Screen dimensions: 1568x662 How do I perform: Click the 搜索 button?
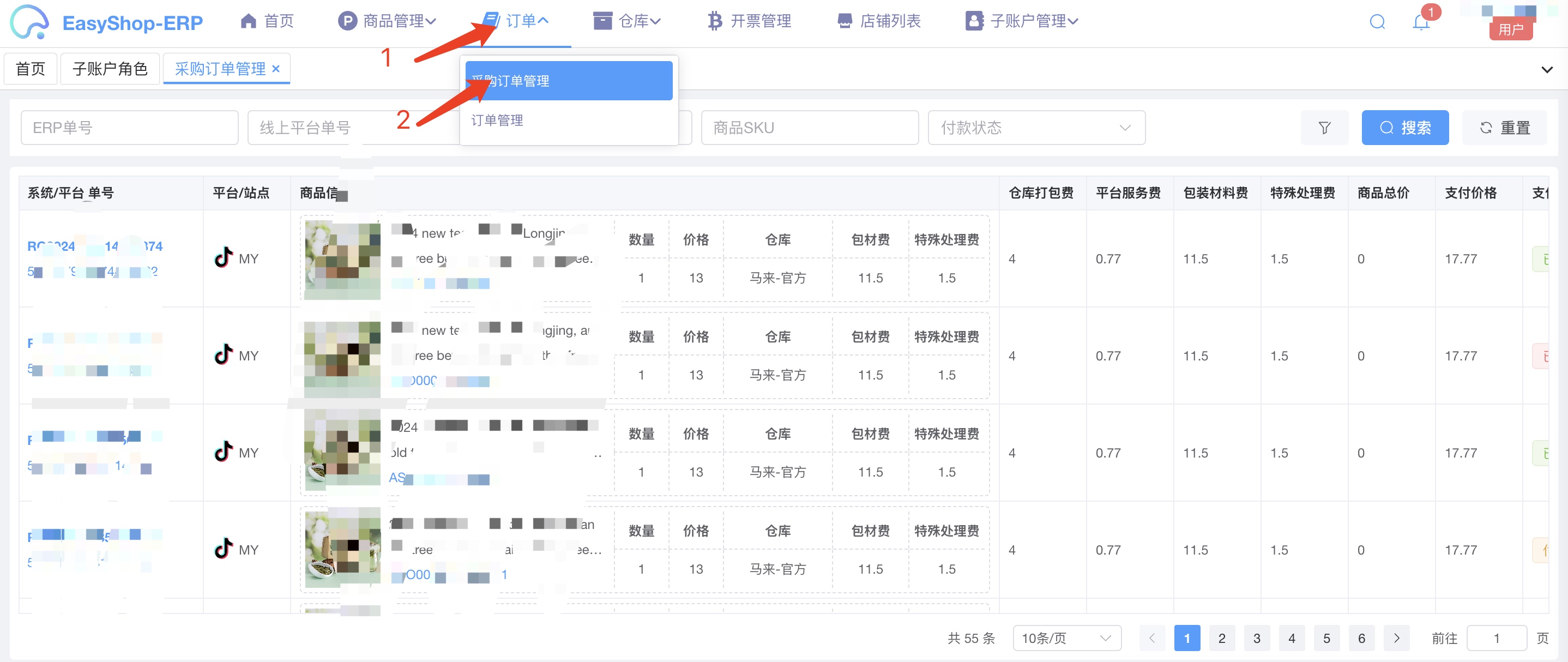1405,127
